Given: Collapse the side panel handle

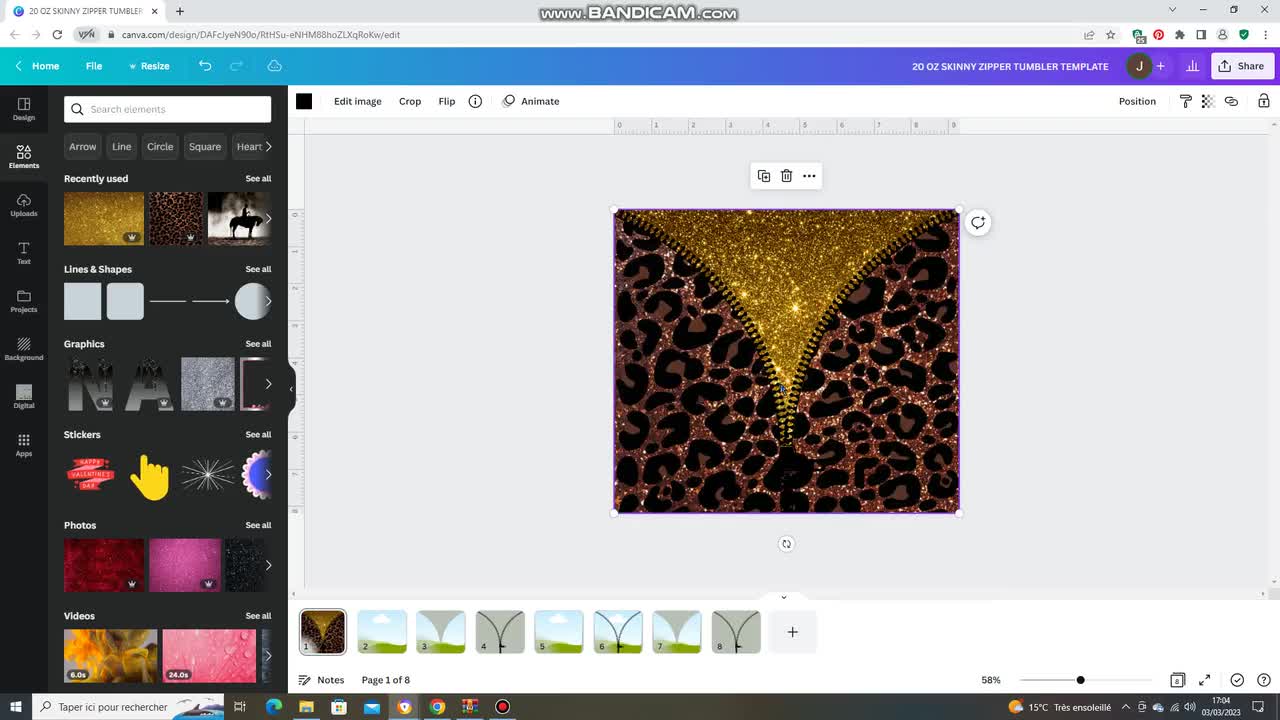Looking at the screenshot, I should 291,389.
